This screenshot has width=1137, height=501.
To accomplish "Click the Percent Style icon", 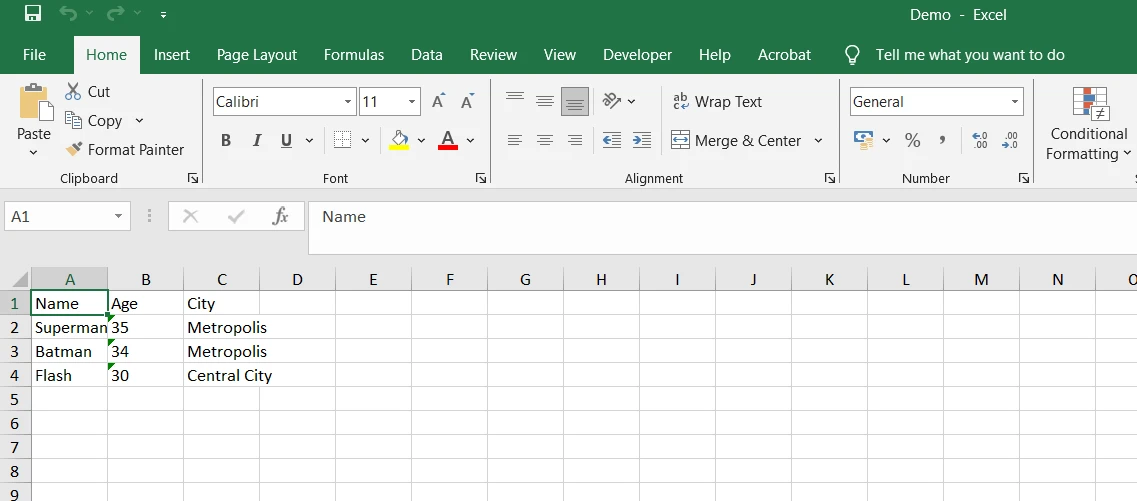I will point(912,140).
